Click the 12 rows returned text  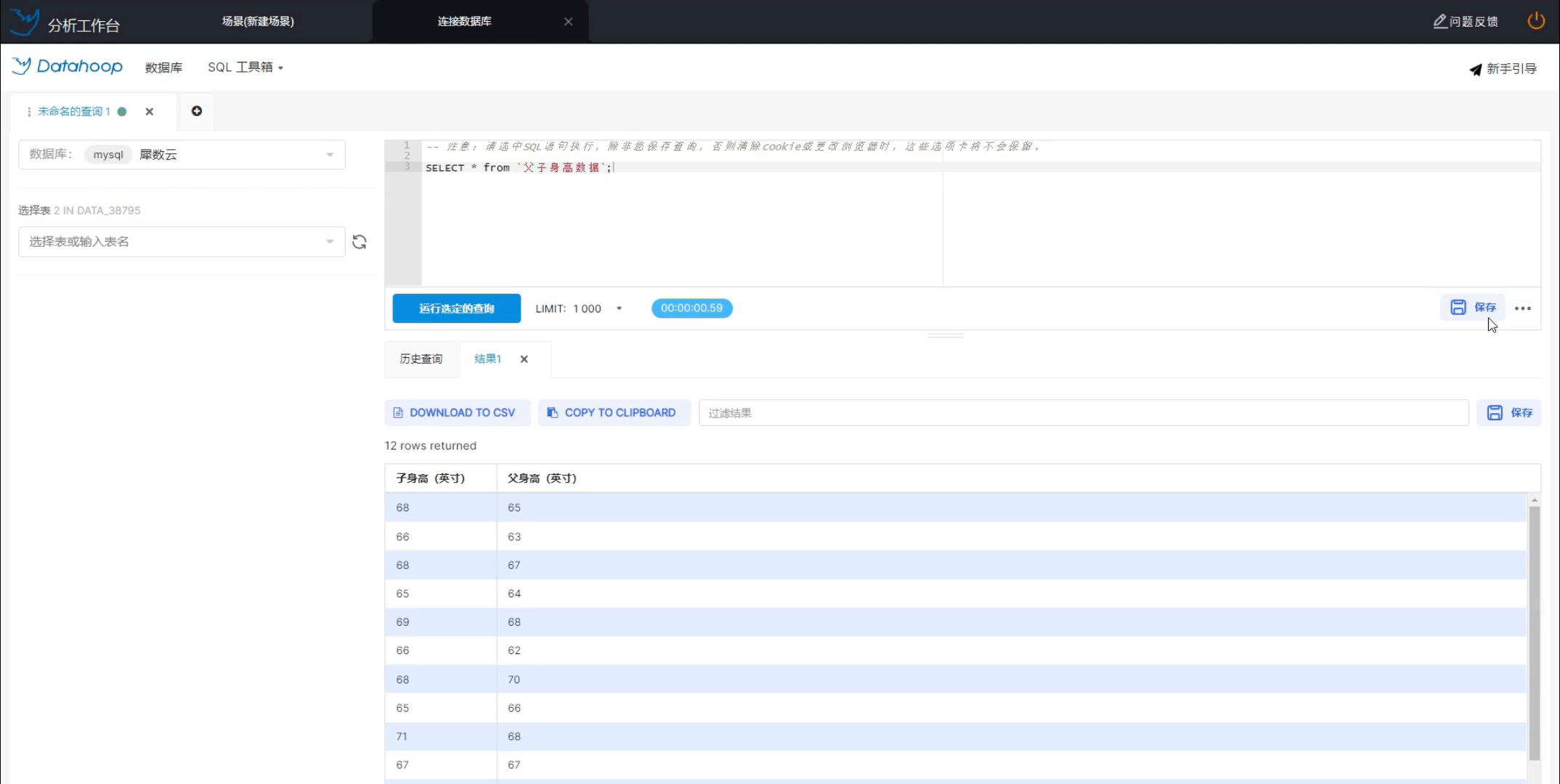pyautogui.click(x=431, y=446)
